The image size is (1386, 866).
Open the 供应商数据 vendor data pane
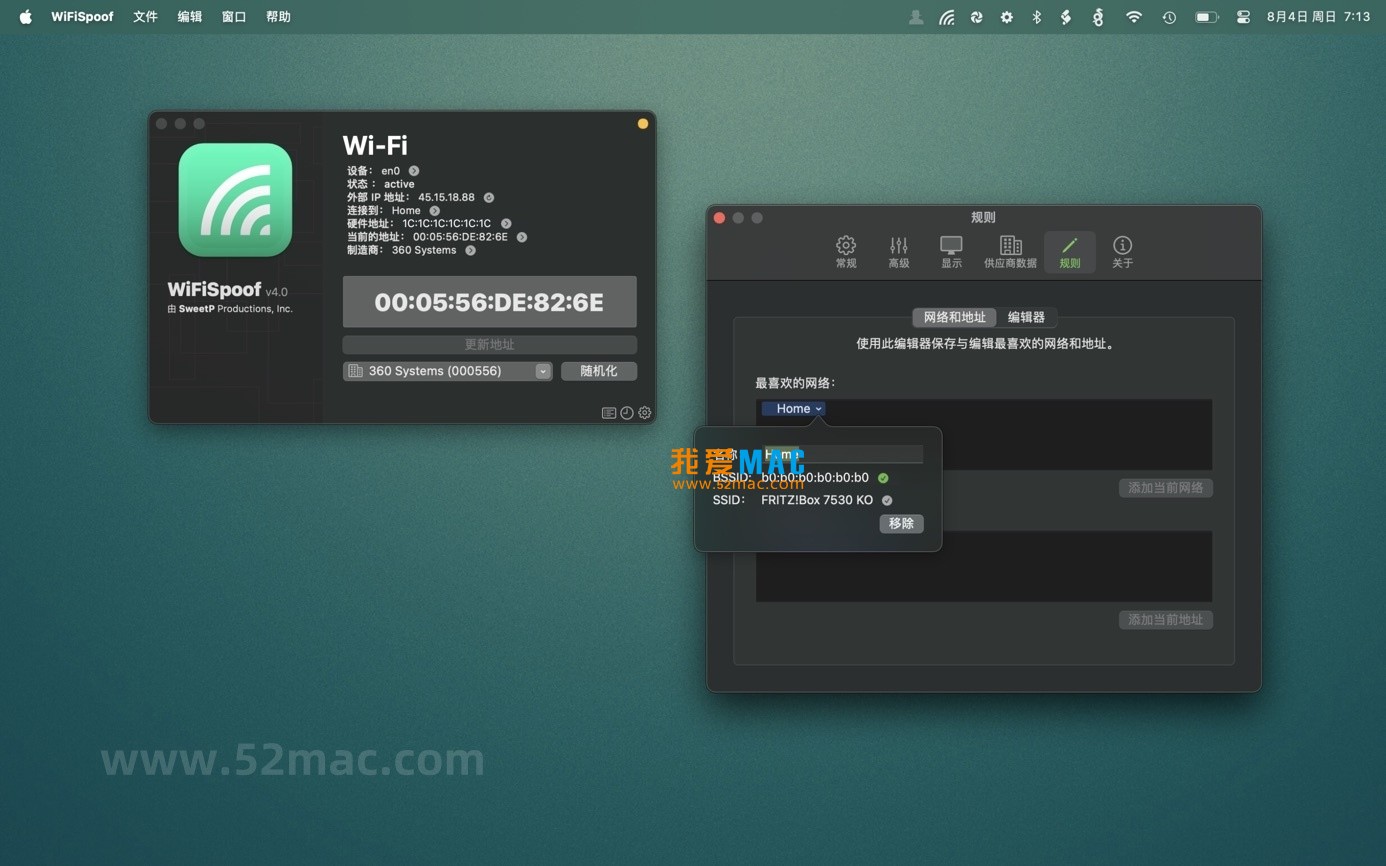[x=1010, y=252]
